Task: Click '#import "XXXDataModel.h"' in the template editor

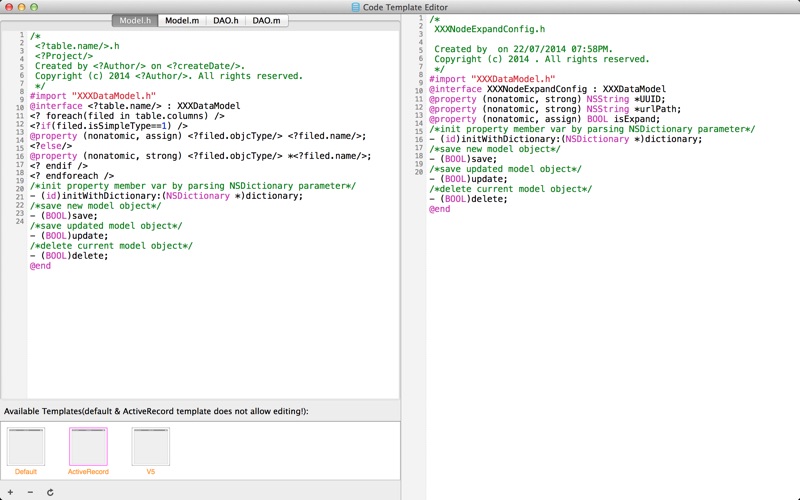Action: tap(93, 96)
